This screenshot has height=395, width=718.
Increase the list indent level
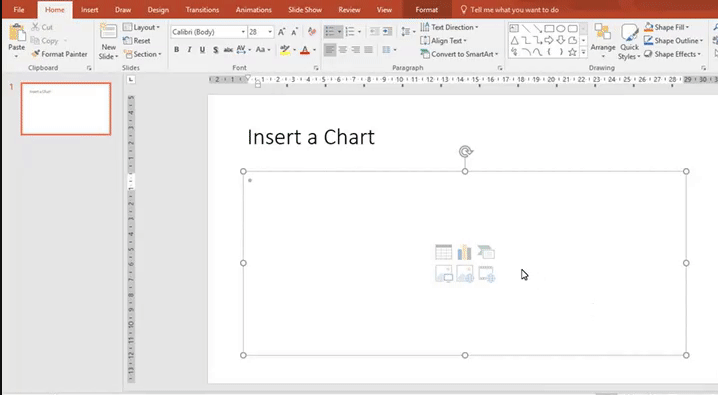[x=387, y=32]
